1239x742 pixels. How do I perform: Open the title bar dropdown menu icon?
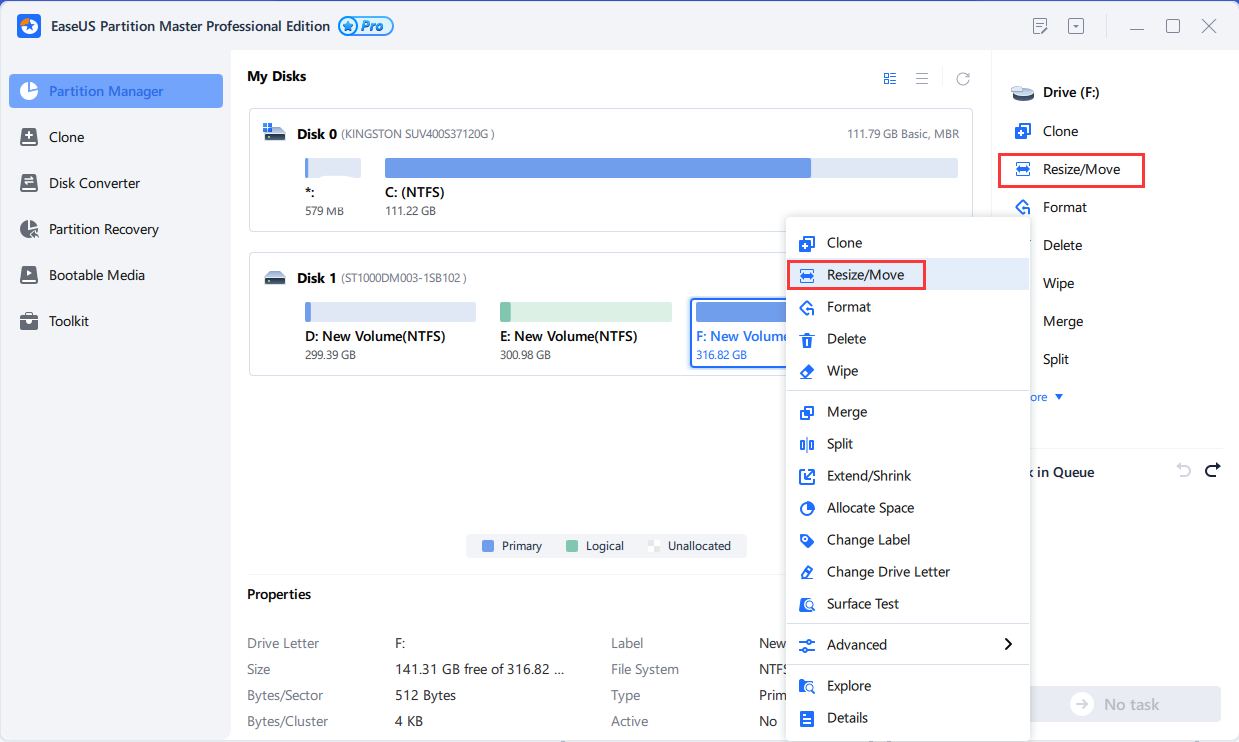point(1076,26)
